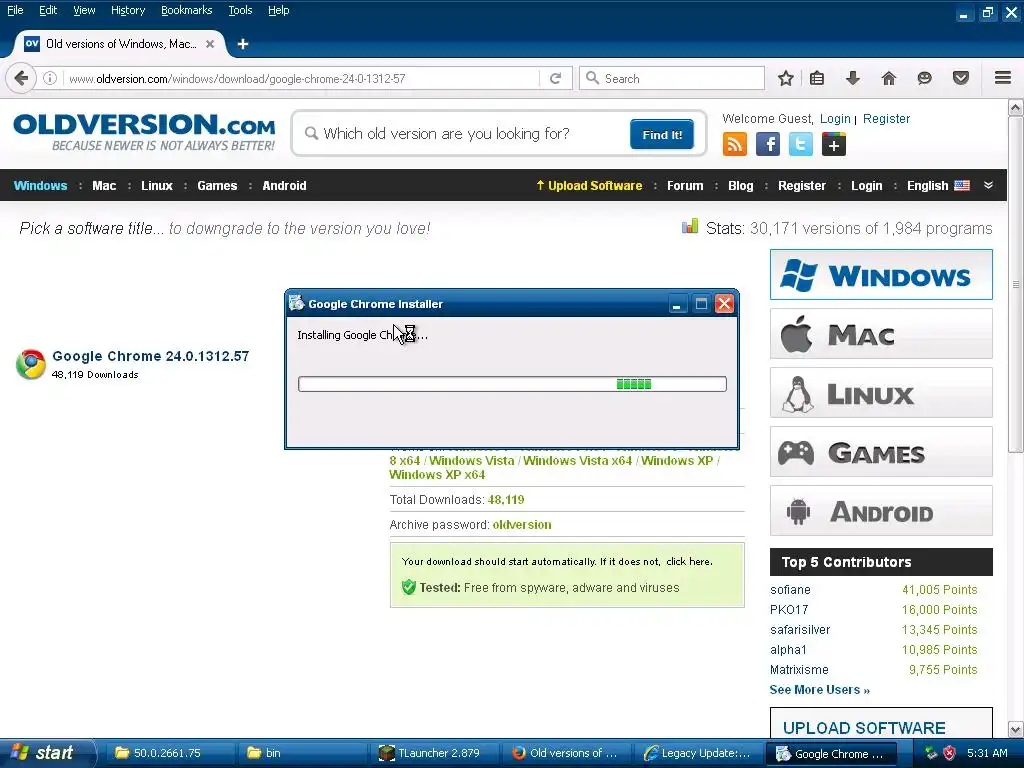The height and width of the screenshot is (768, 1024).
Task: Click the Login link beside Welcome Guest
Action: tap(835, 118)
